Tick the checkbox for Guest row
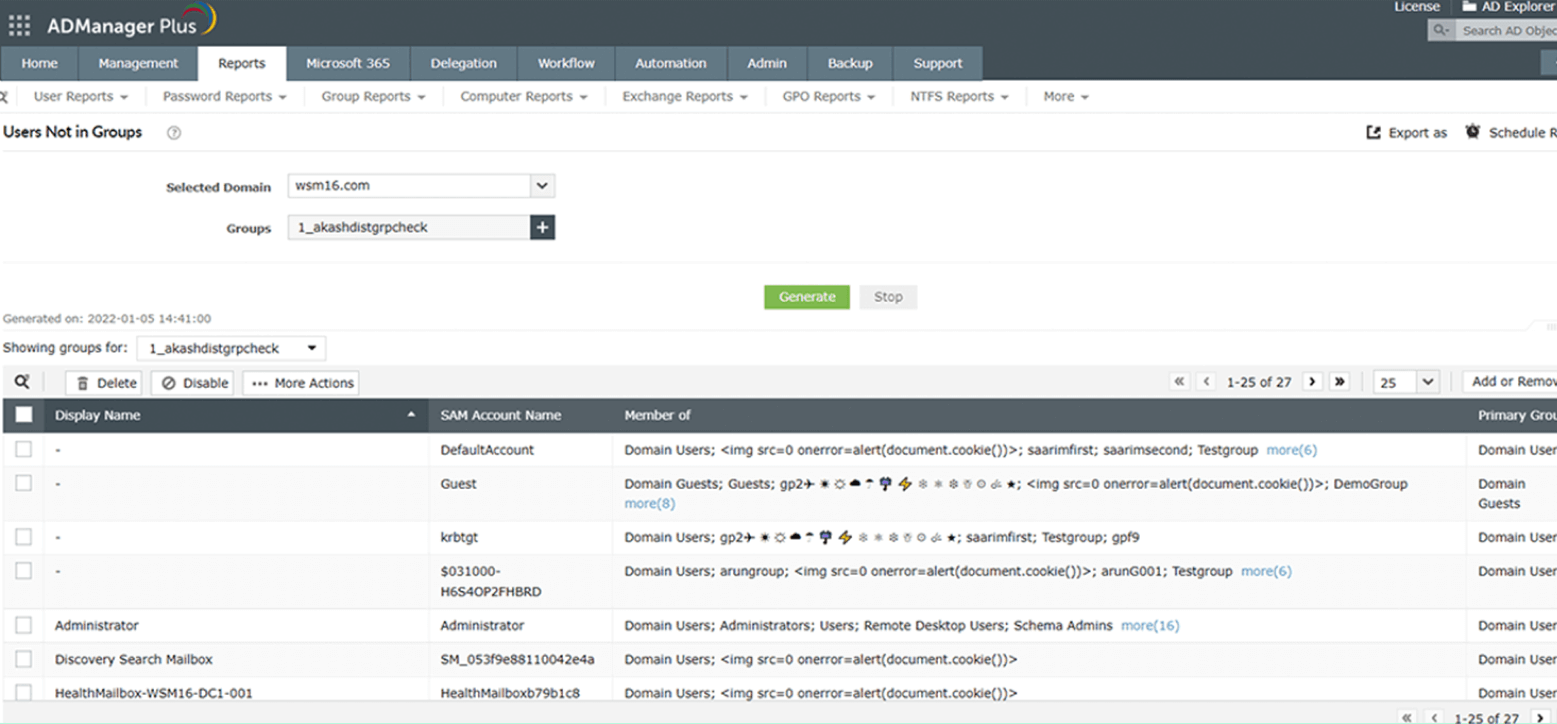Image resolution: width=1557 pixels, height=724 pixels. [24, 484]
